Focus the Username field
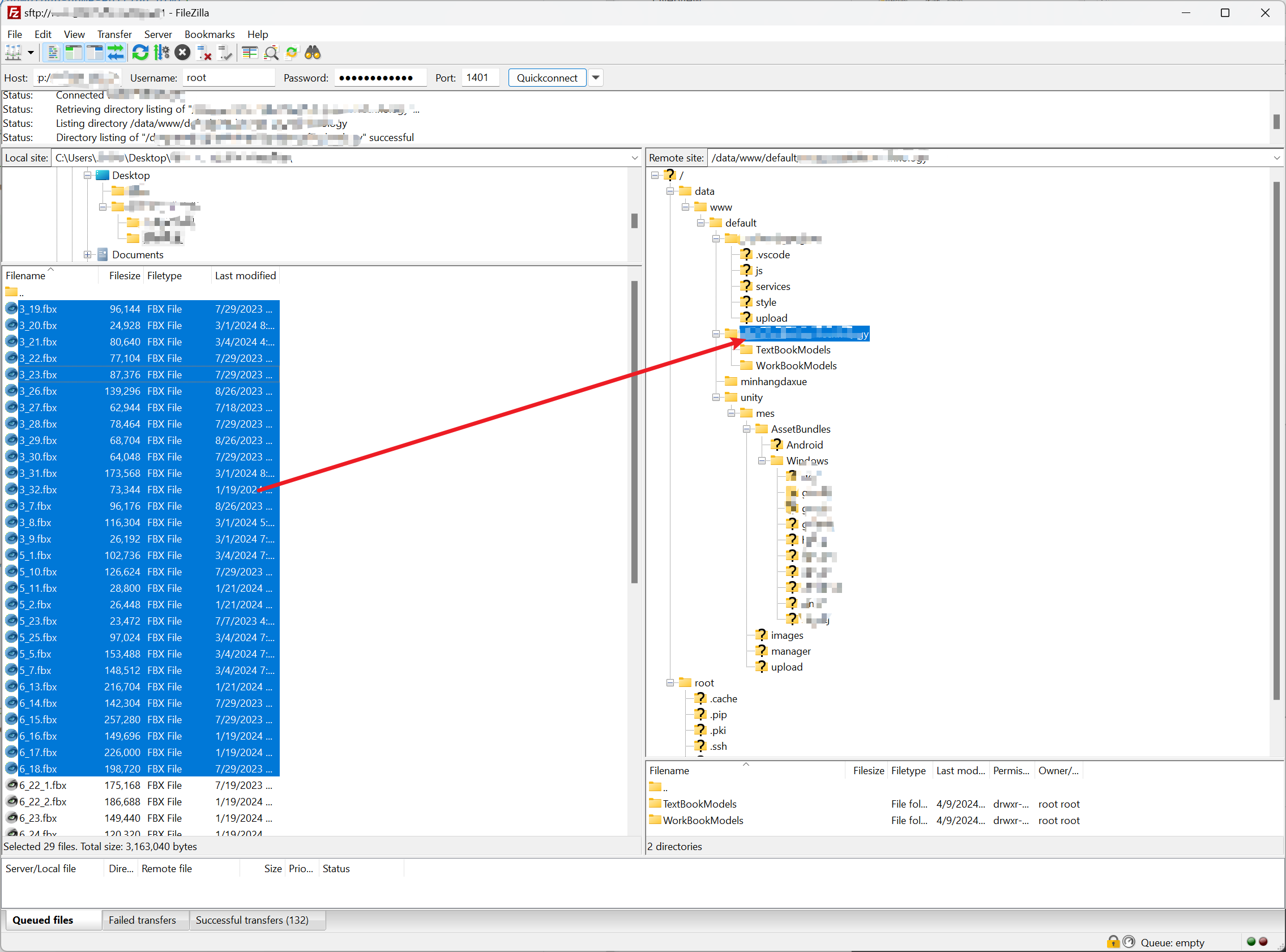Viewport: 1286px width, 952px height. tap(229, 78)
